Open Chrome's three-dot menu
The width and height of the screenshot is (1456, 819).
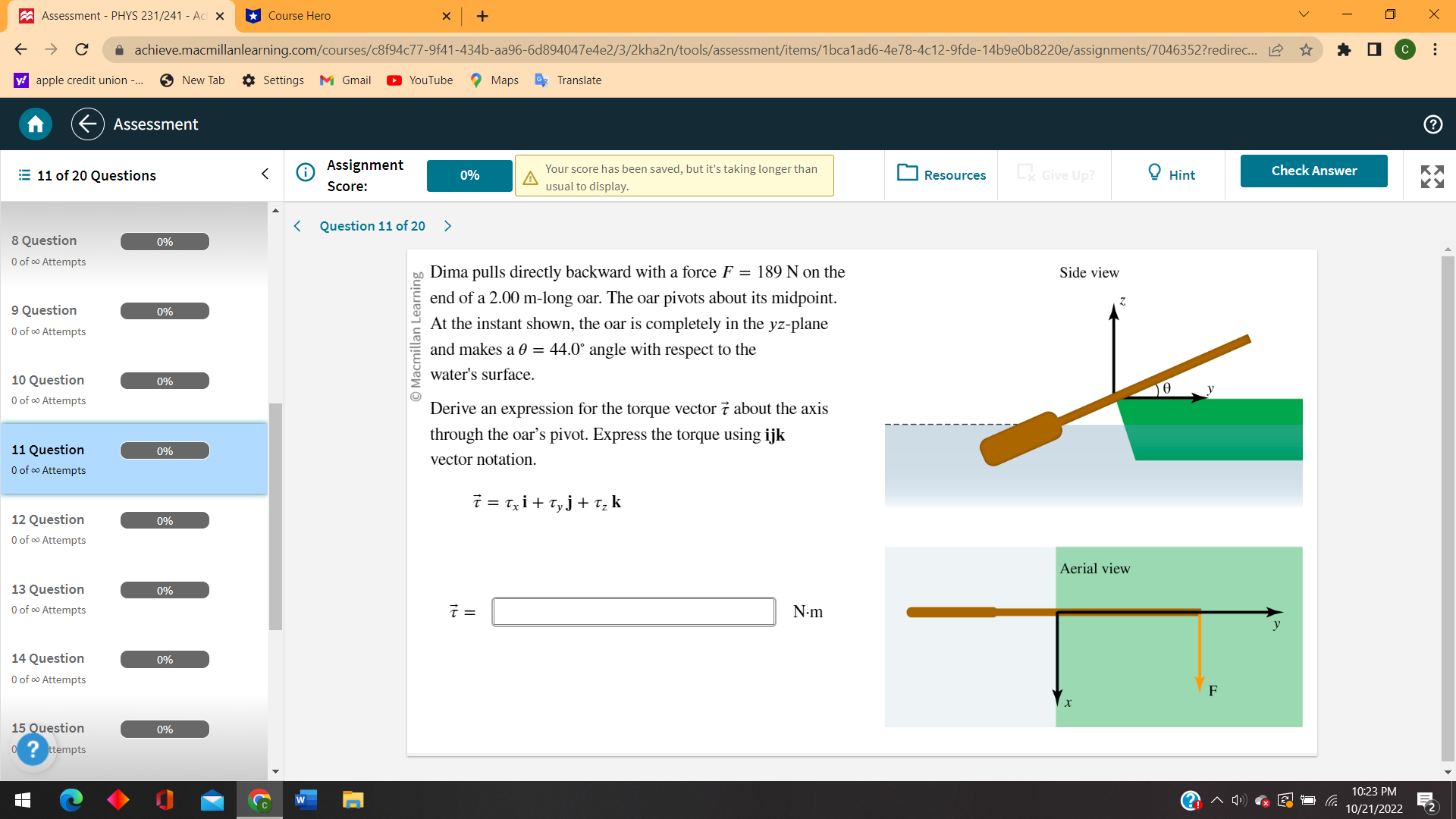[1436, 50]
